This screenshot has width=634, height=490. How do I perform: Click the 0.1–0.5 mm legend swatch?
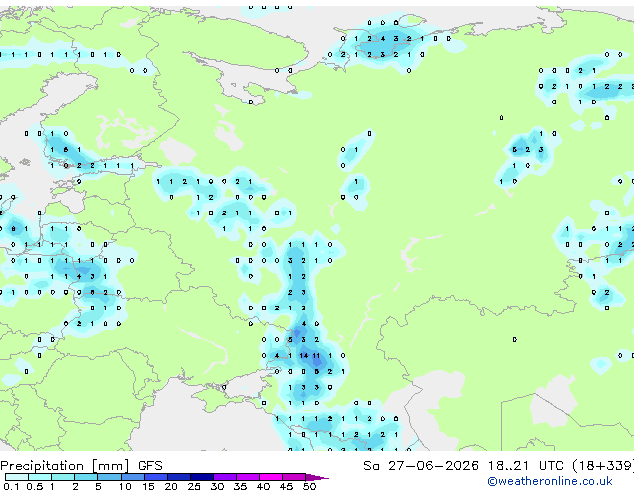pyautogui.click(x=17, y=477)
